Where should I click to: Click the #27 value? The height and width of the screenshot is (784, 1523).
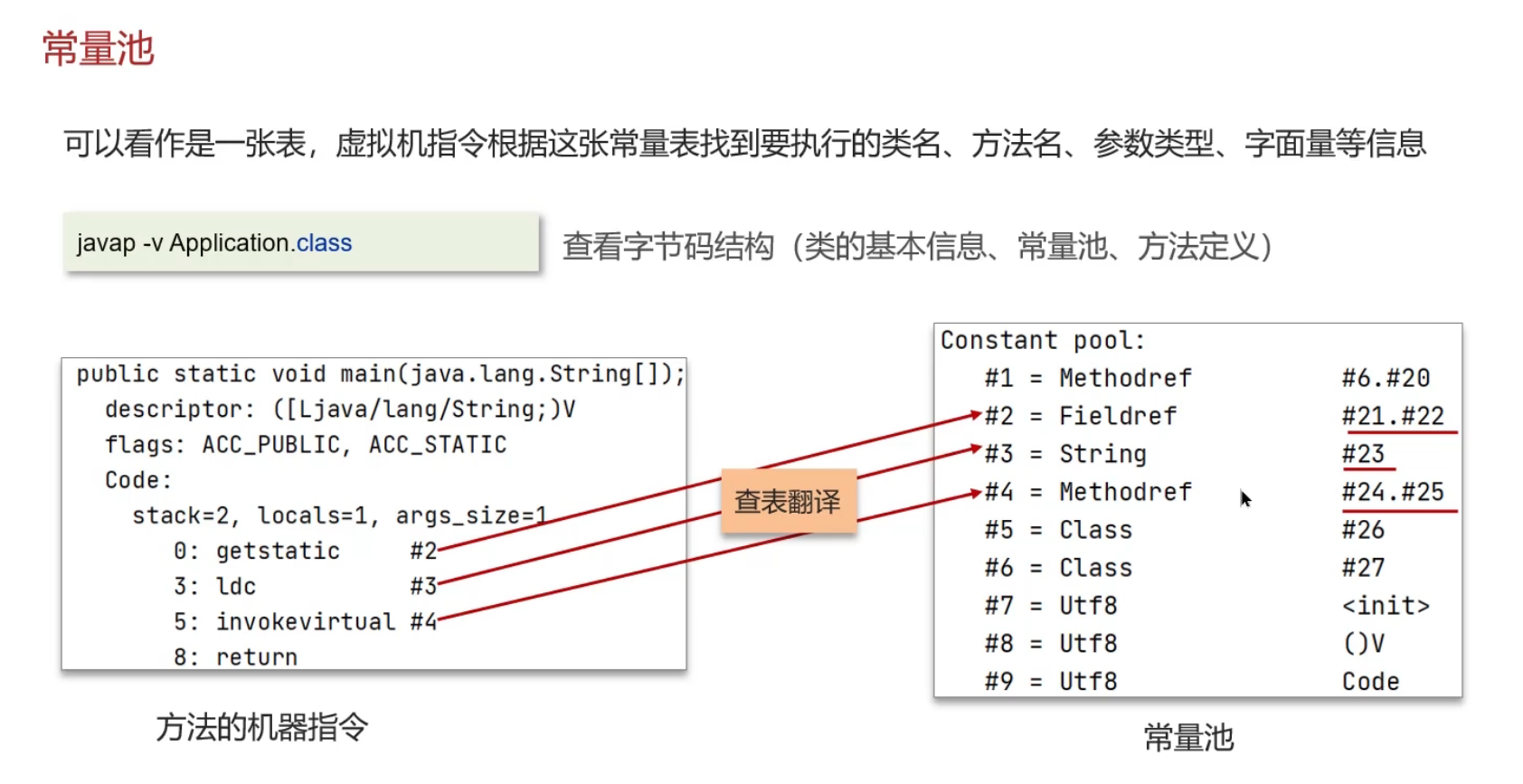pos(1363,568)
